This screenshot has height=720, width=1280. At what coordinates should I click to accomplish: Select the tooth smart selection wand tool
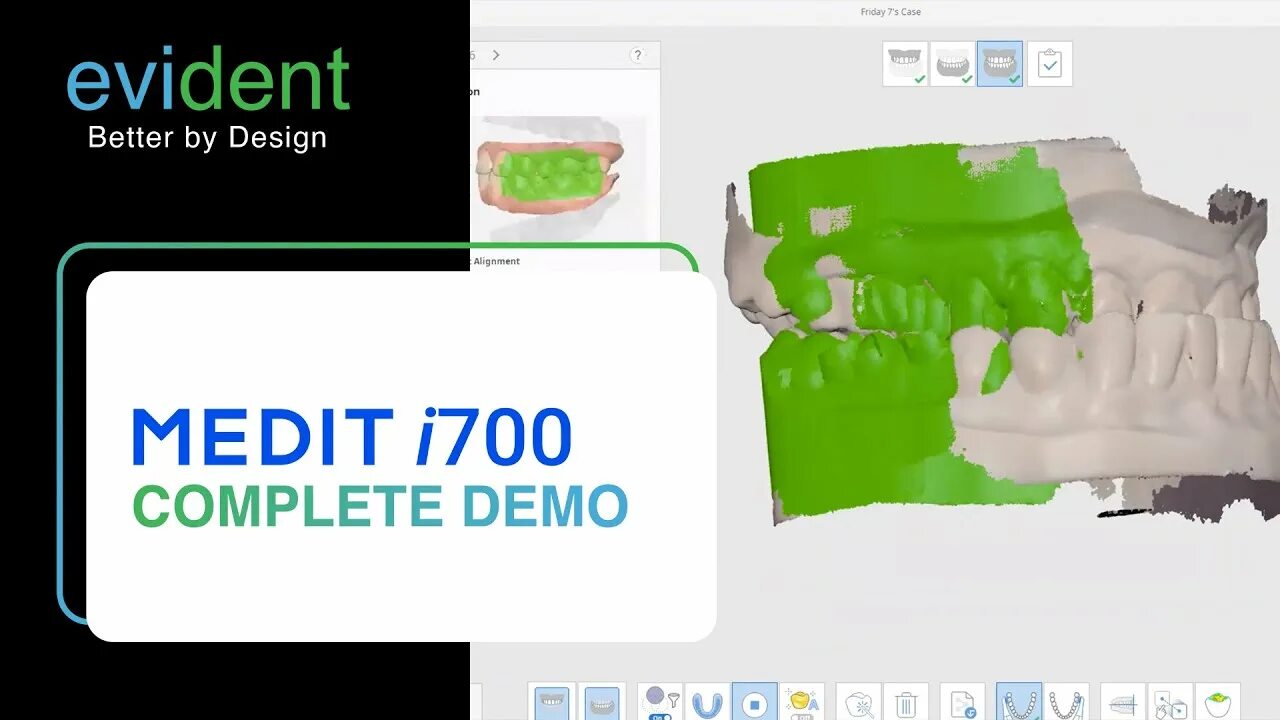pos(858,703)
